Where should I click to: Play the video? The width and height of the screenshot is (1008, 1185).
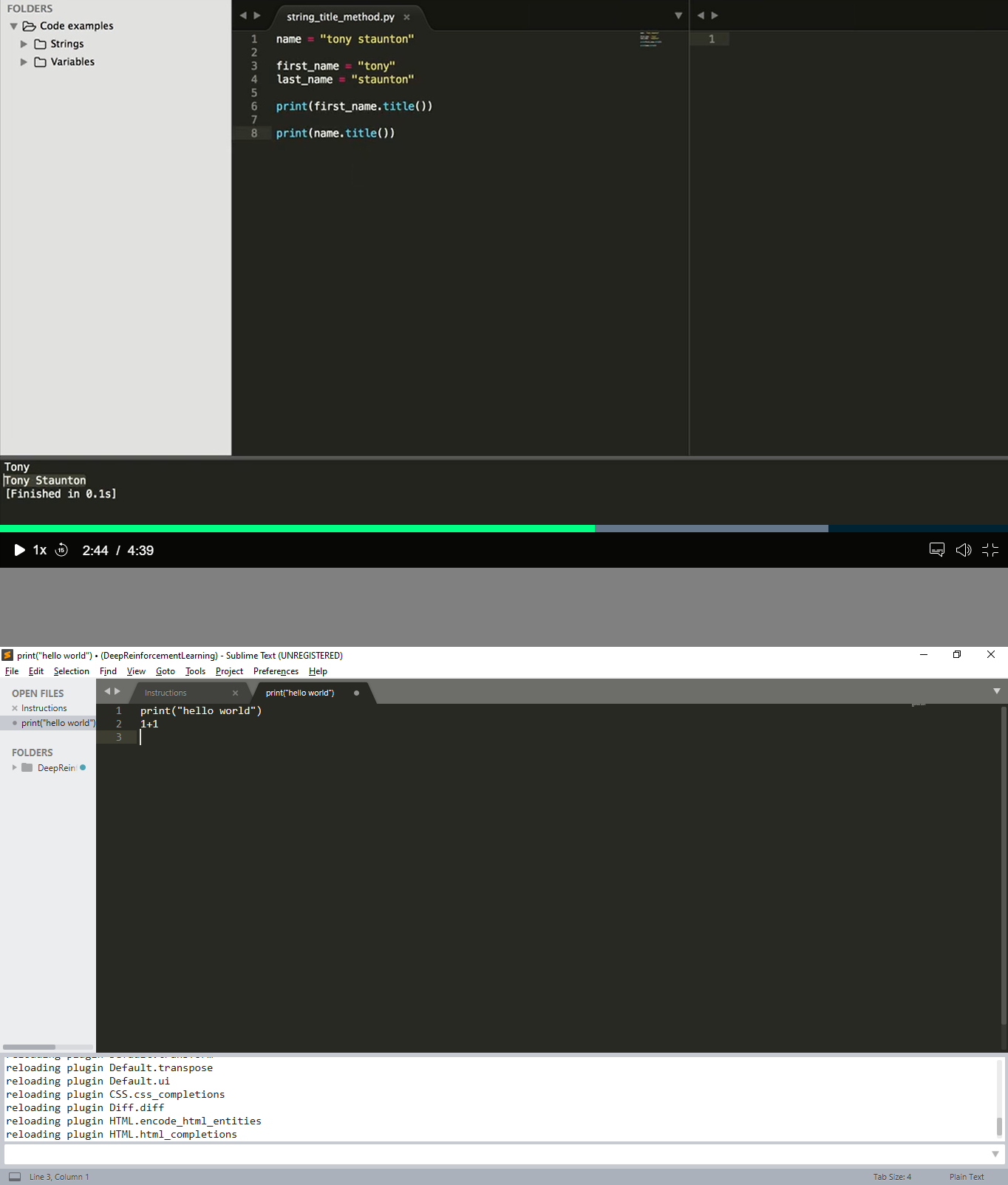coord(19,550)
